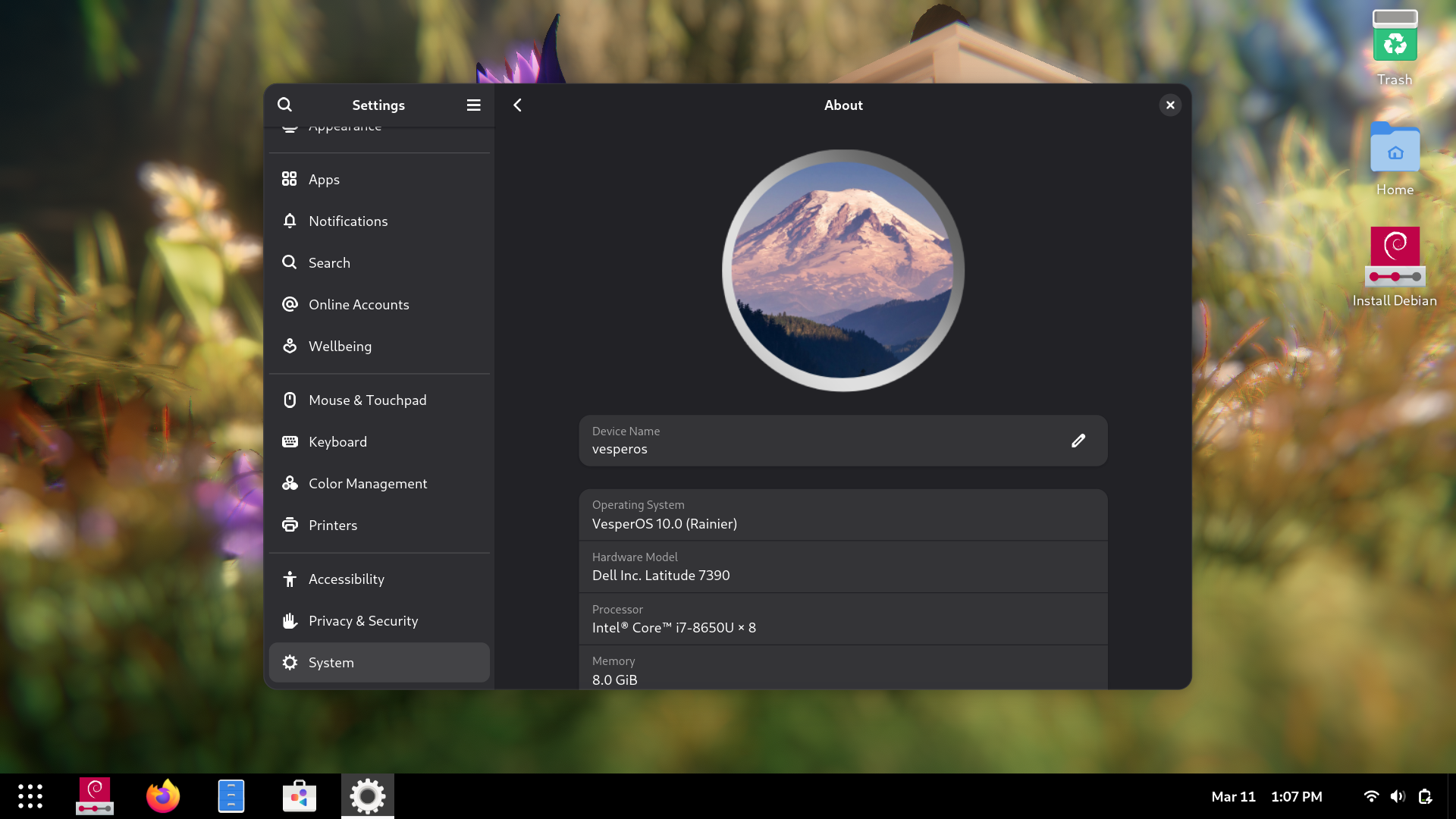Image resolution: width=1456 pixels, height=819 pixels.
Task: Open Online Accounts settings panel
Action: pyautogui.click(x=379, y=304)
